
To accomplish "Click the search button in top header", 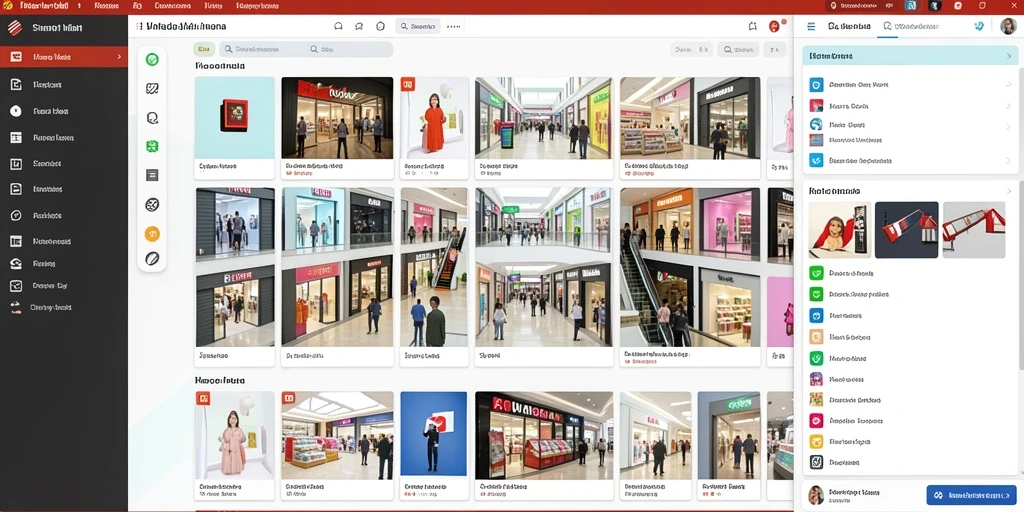I will [x=418, y=27].
